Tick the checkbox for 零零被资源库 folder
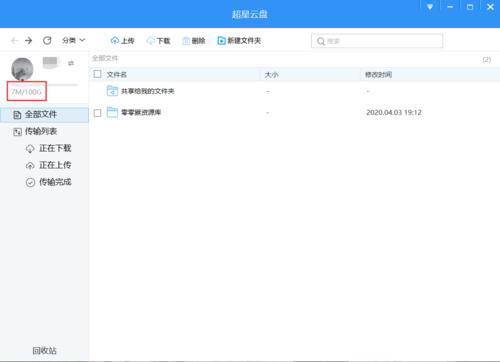The width and height of the screenshot is (500, 362). 97,113
